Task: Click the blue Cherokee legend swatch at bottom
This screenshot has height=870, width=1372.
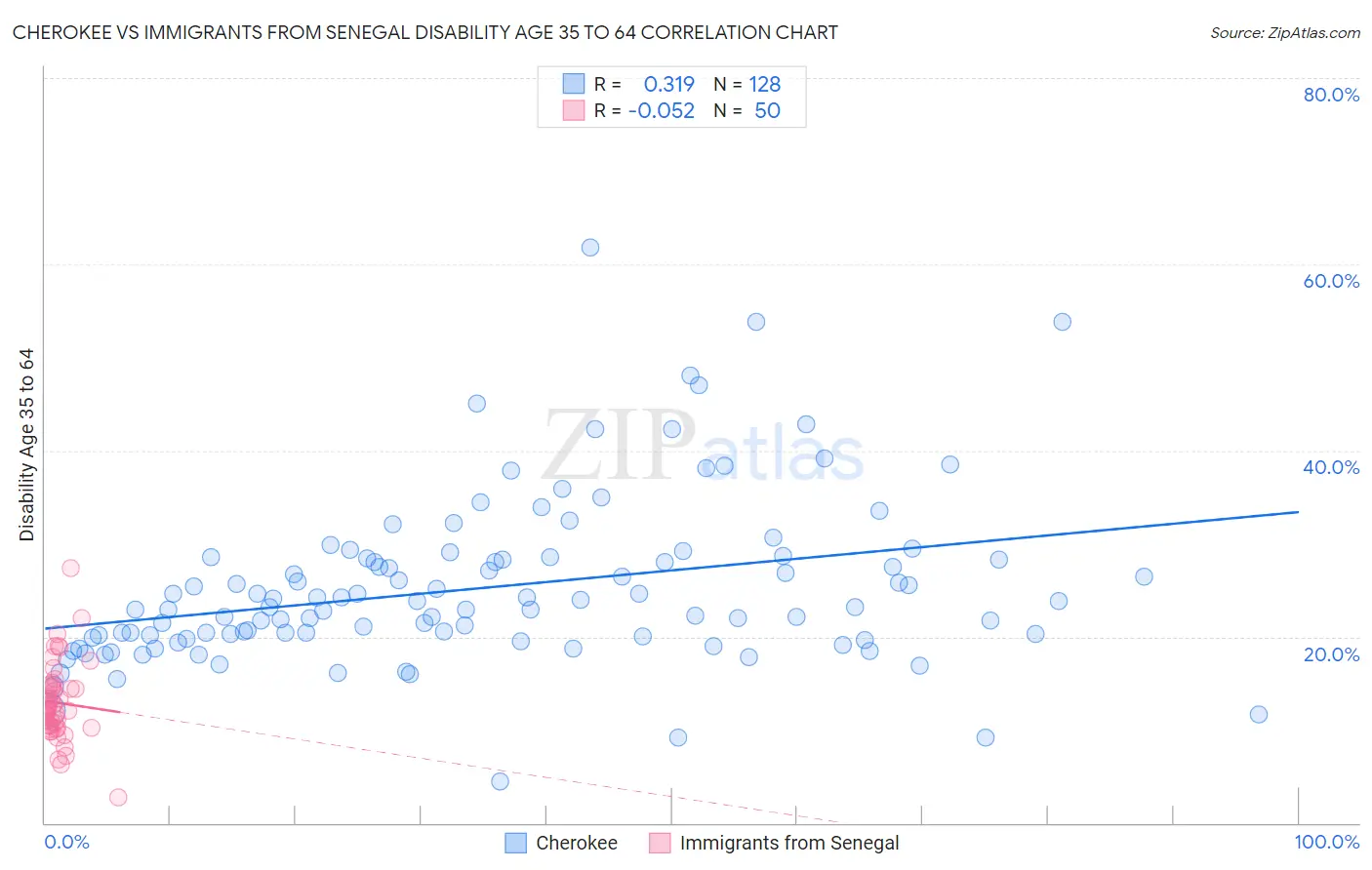Action: click(x=516, y=843)
